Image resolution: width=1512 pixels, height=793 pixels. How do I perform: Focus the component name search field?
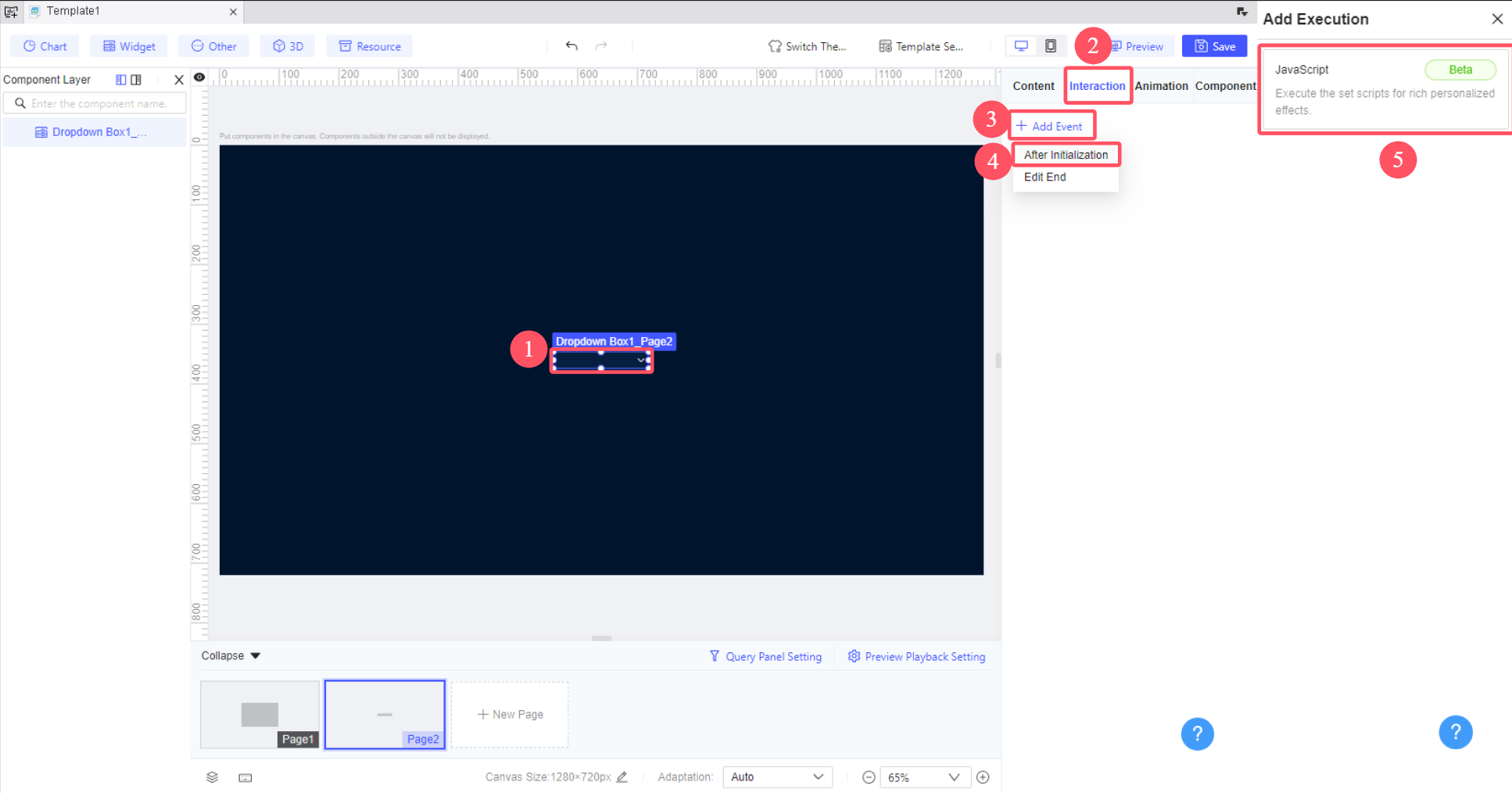95,103
